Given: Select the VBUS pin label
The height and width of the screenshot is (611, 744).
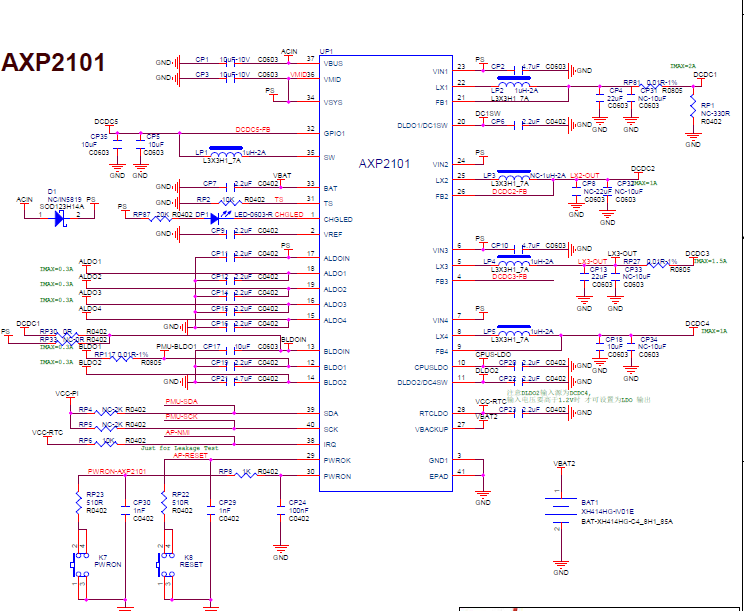Looking at the screenshot, I should [333, 64].
